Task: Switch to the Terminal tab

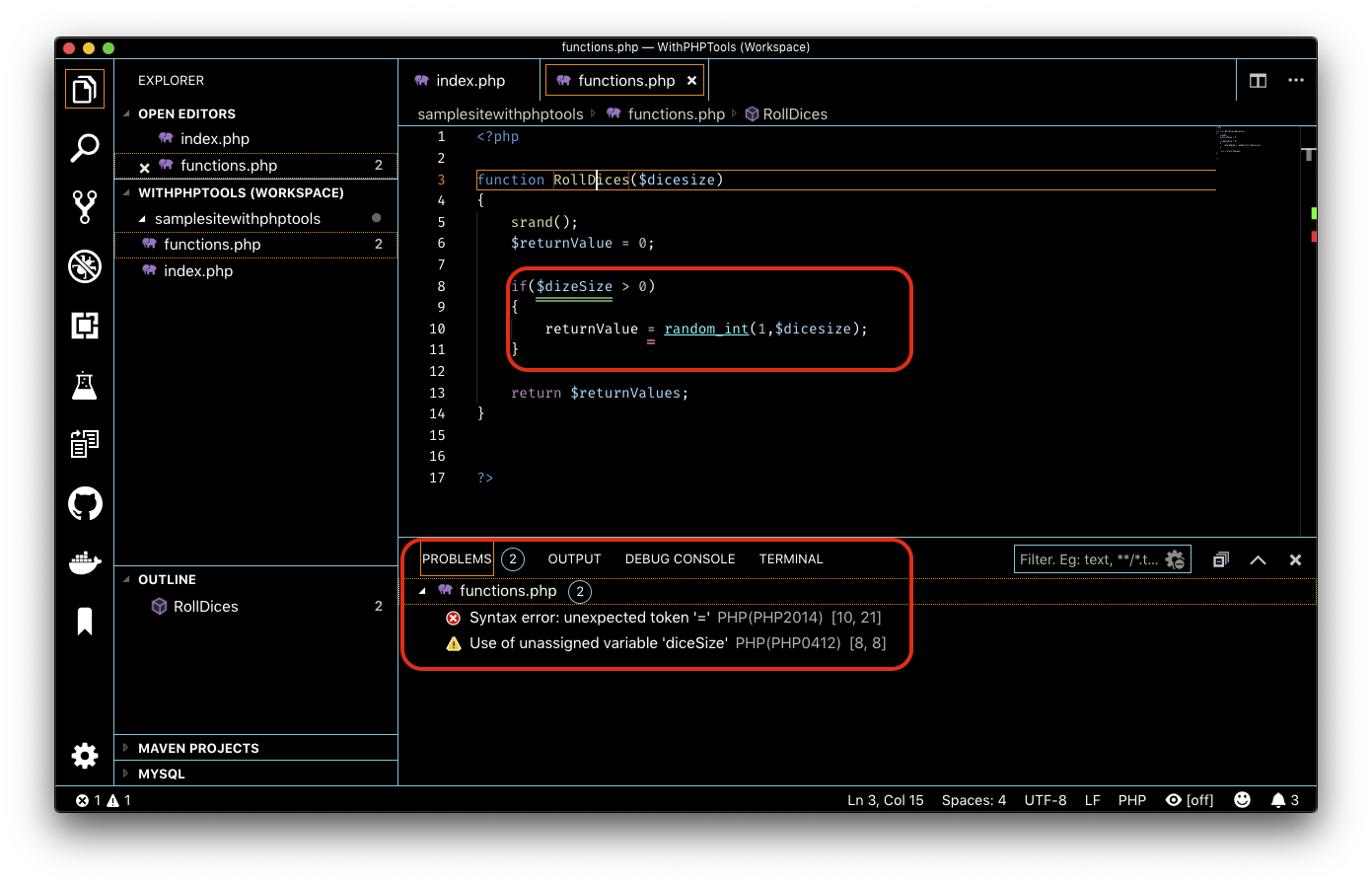Action: (791, 559)
